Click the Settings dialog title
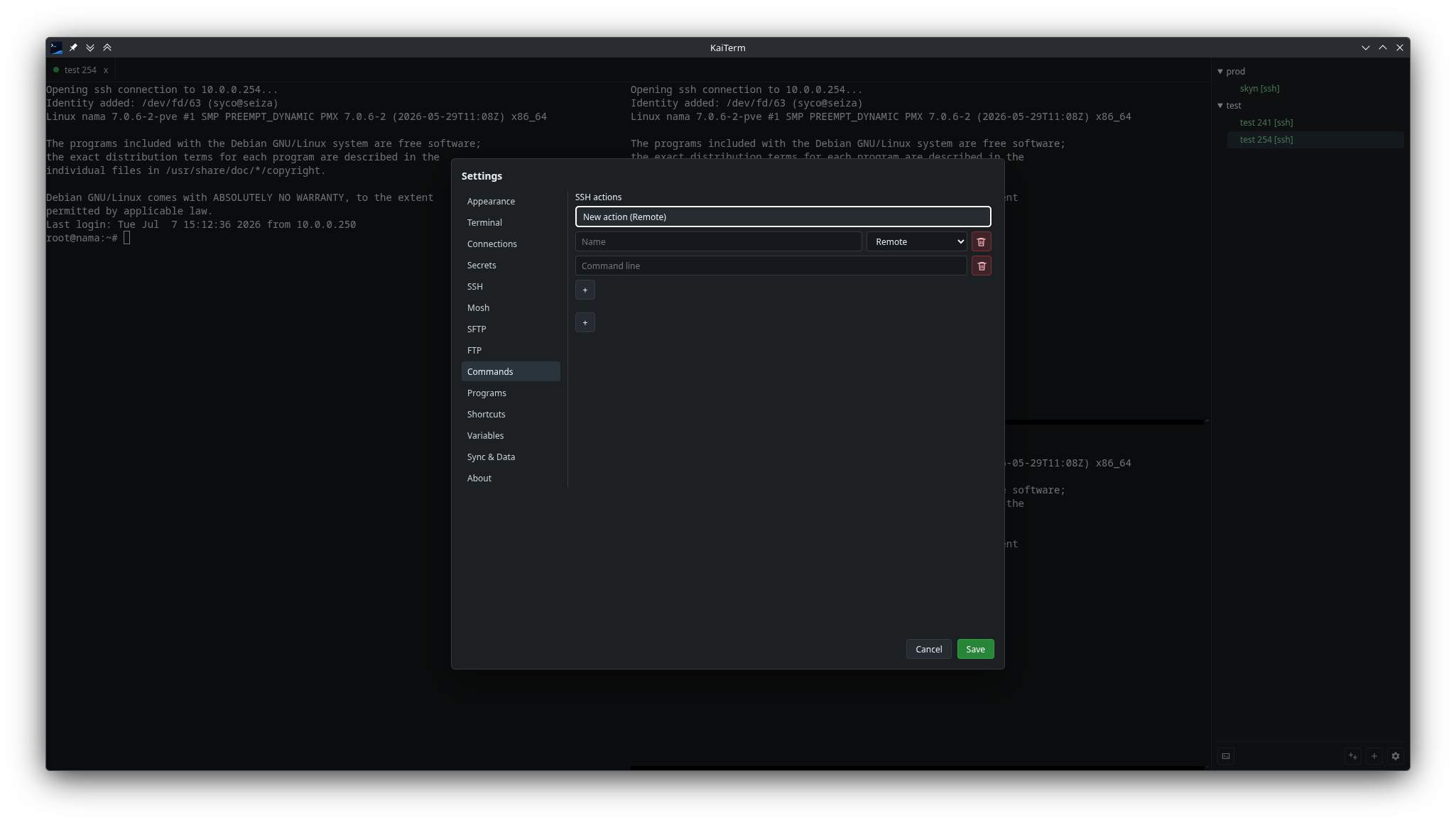 [x=482, y=176]
